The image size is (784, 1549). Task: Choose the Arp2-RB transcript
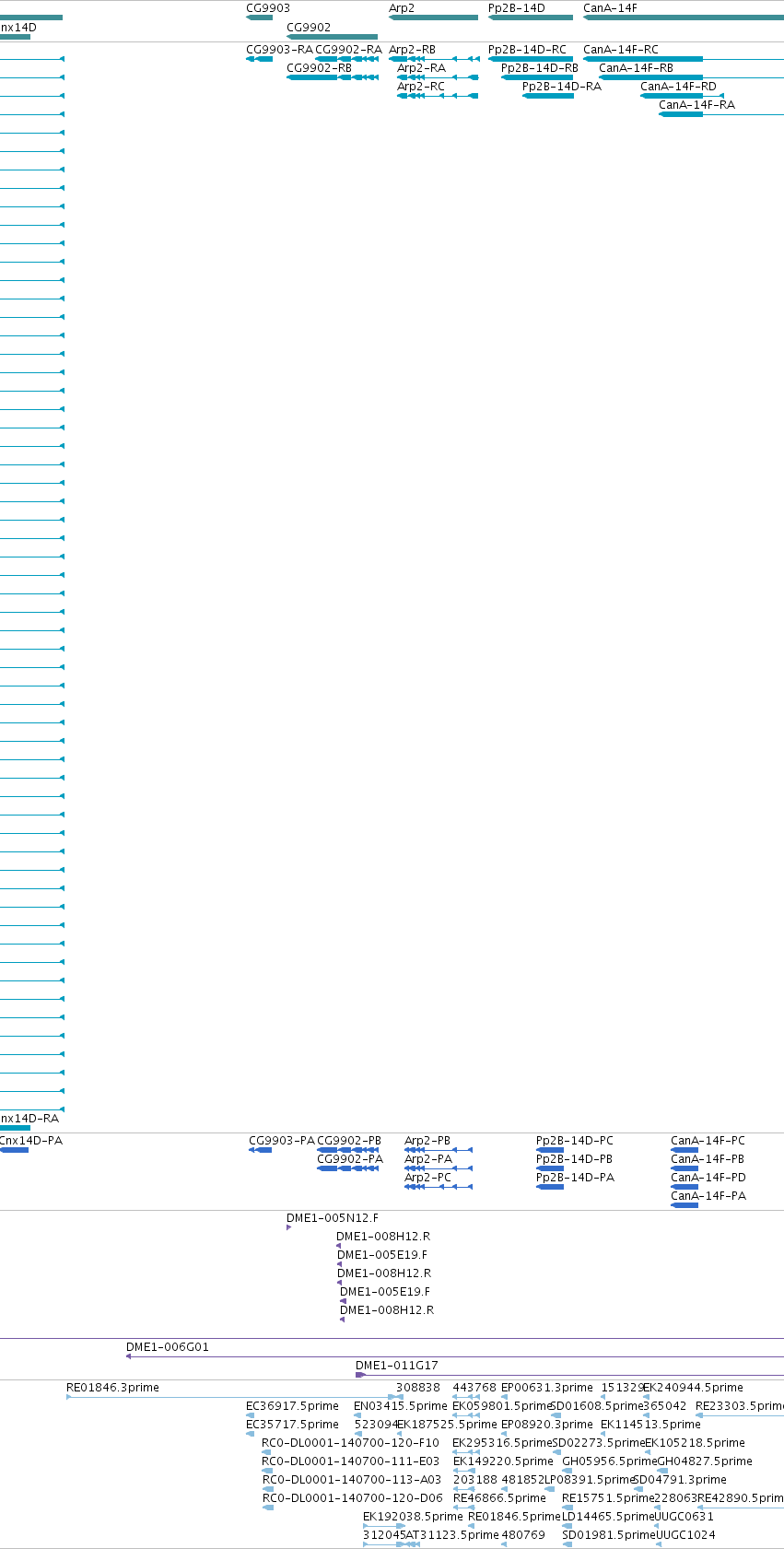(434, 59)
